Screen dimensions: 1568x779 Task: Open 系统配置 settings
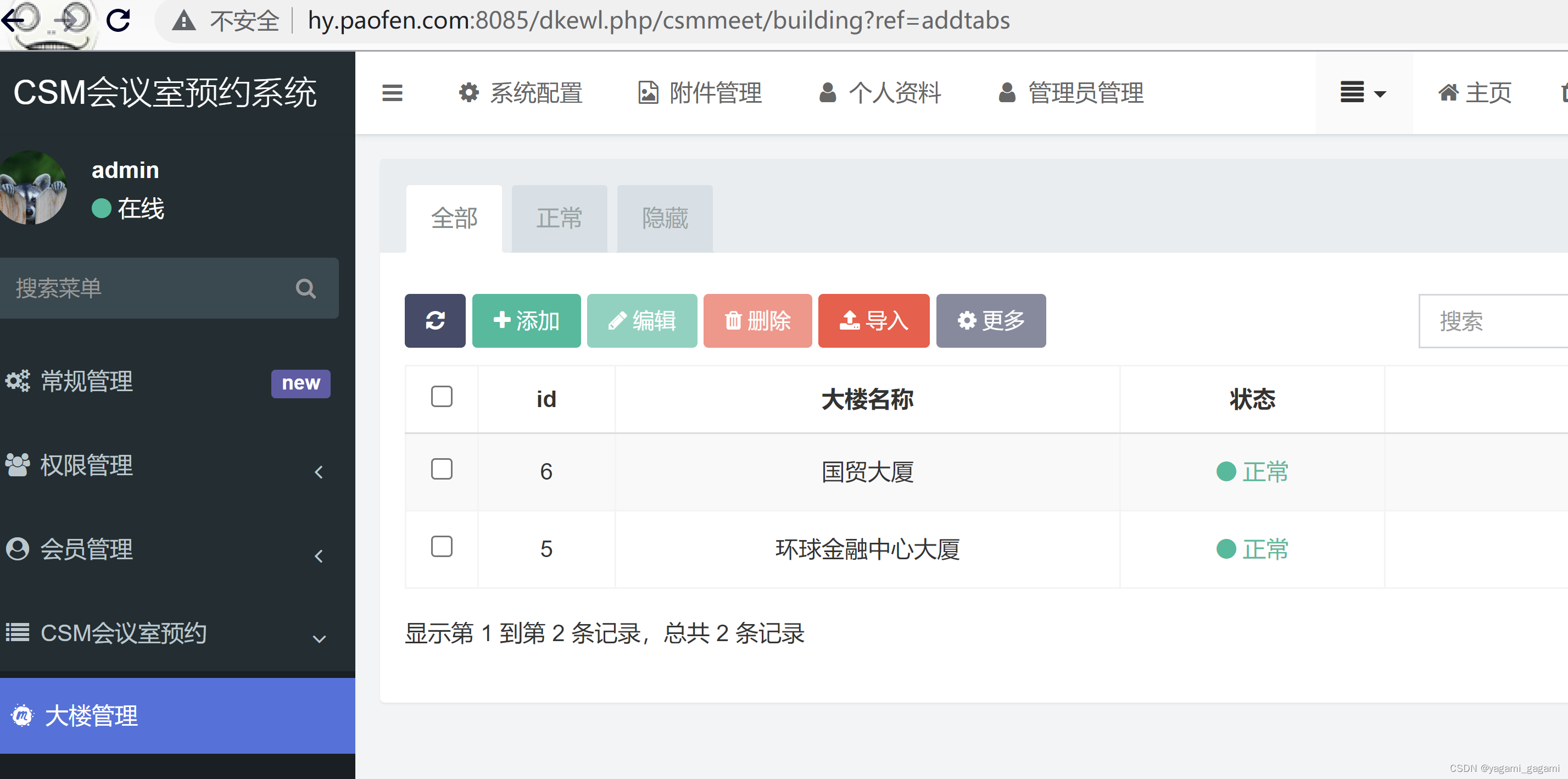pos(521,93)
